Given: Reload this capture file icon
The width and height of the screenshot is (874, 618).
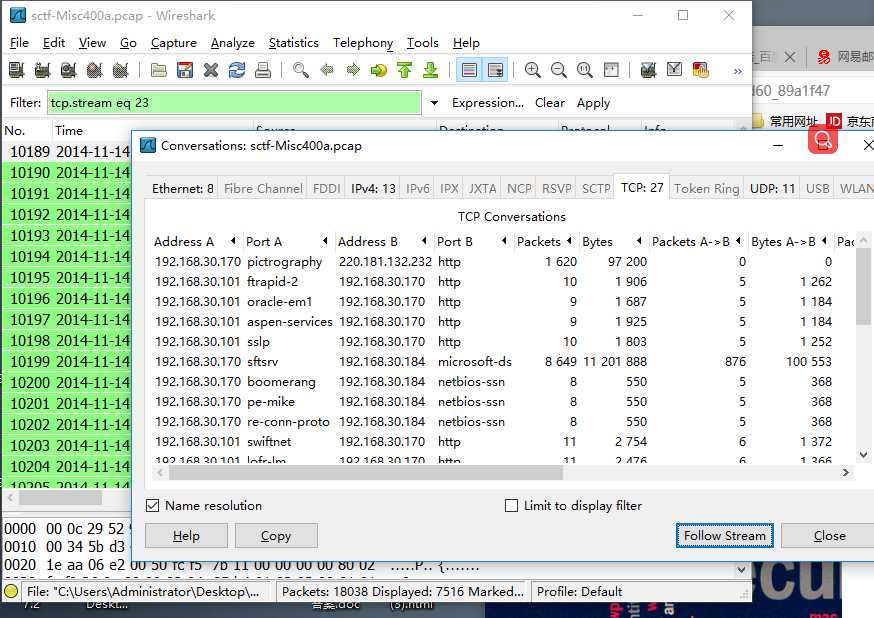Looking at the screenshot, I should [x=237, y=70].
